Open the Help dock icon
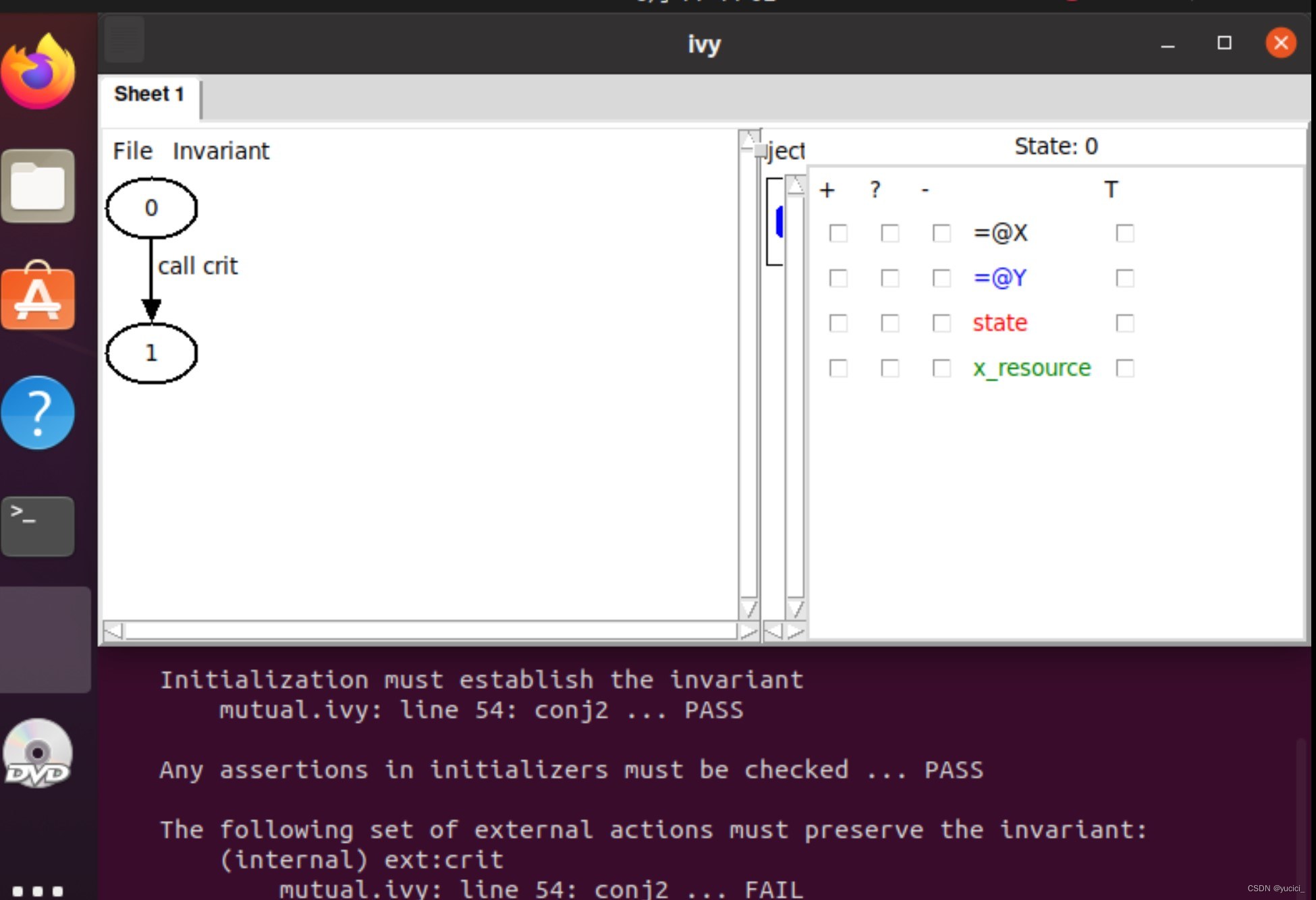 38,412
